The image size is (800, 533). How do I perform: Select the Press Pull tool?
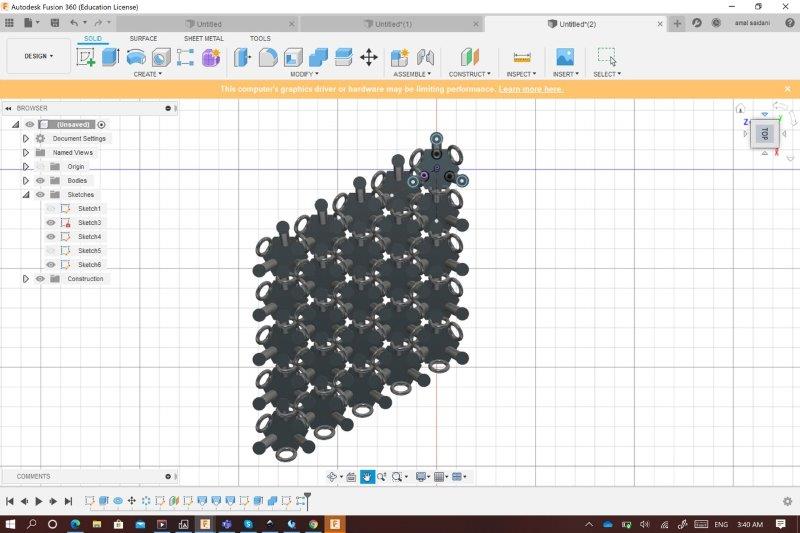242,57
